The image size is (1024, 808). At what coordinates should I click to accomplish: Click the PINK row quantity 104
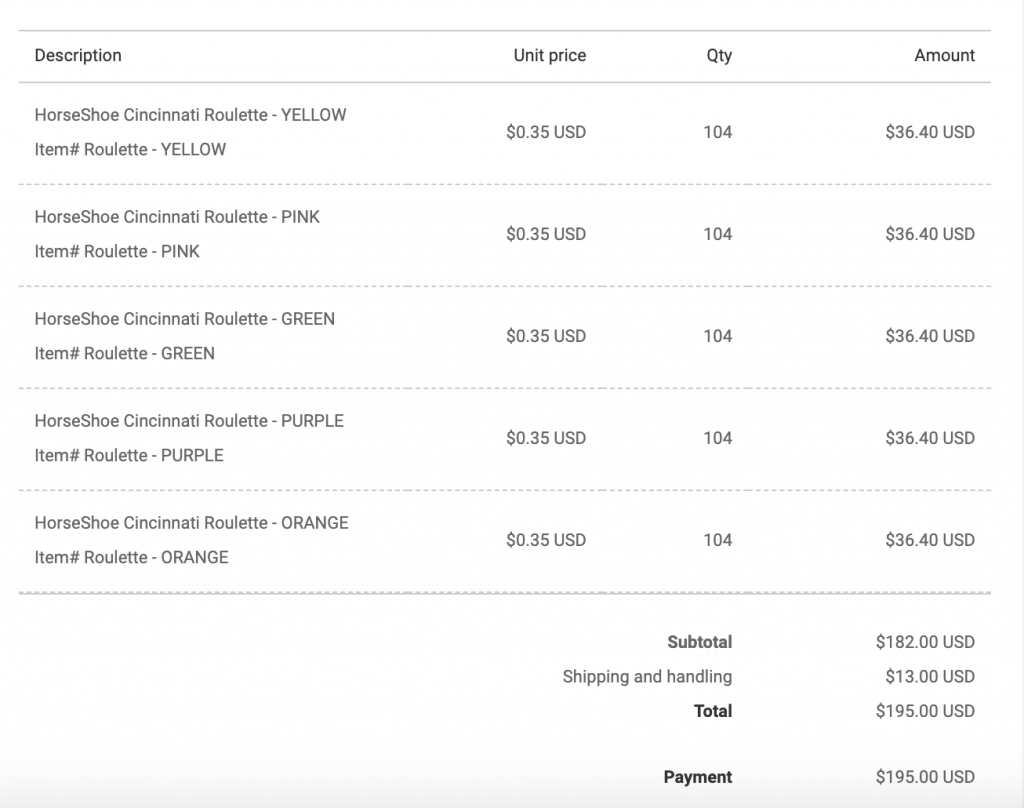717,234
